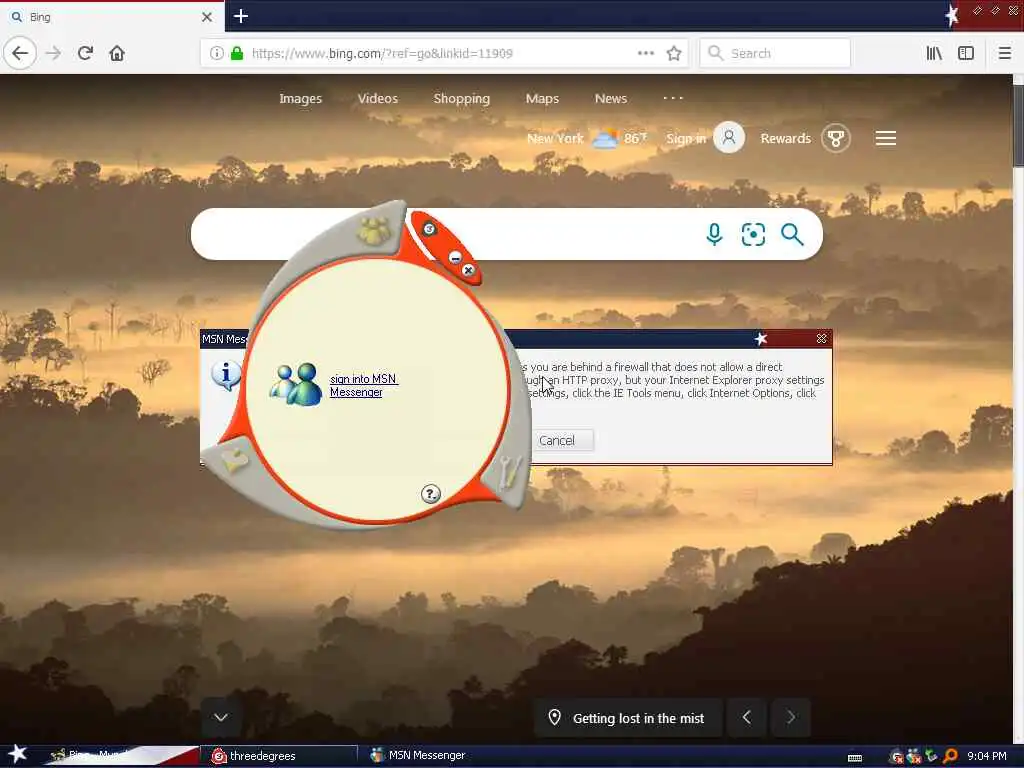Click the Bing account avatar icon
This screenshot has width=1024, height=768.
[729, 138]
